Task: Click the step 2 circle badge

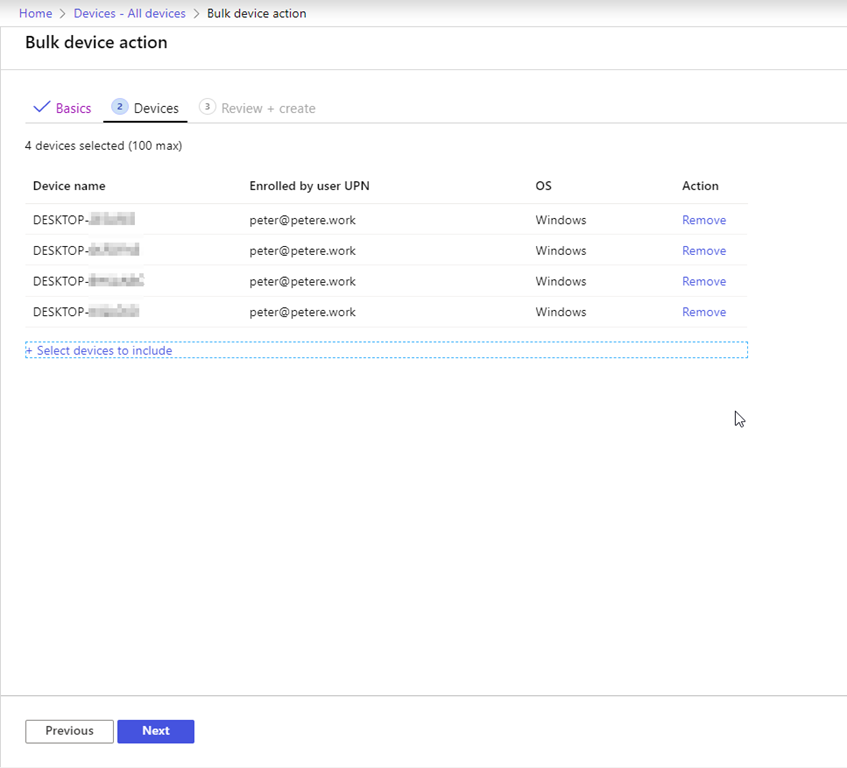Action: point(120,107)
